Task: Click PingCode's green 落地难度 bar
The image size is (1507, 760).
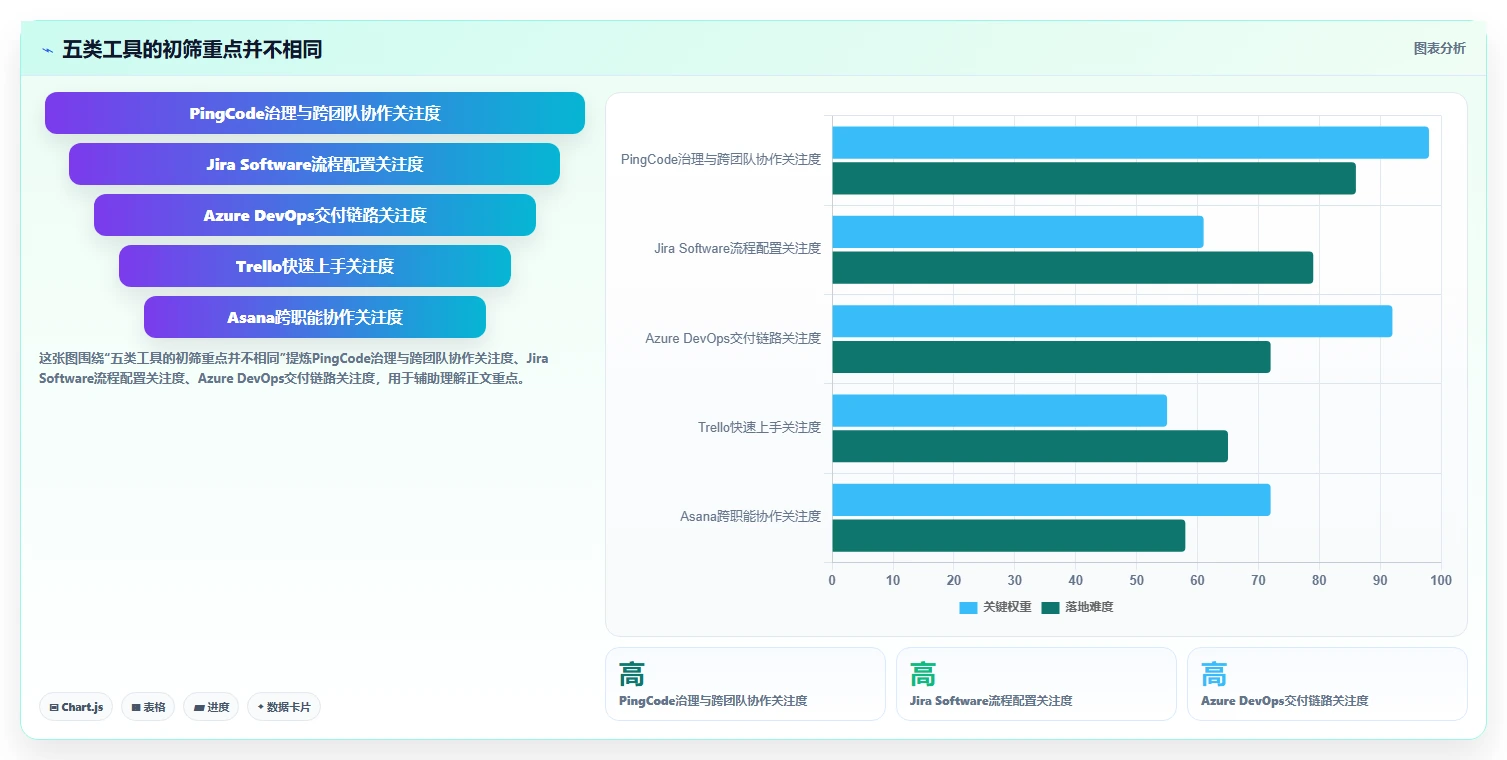Action: coord(1094,178)
